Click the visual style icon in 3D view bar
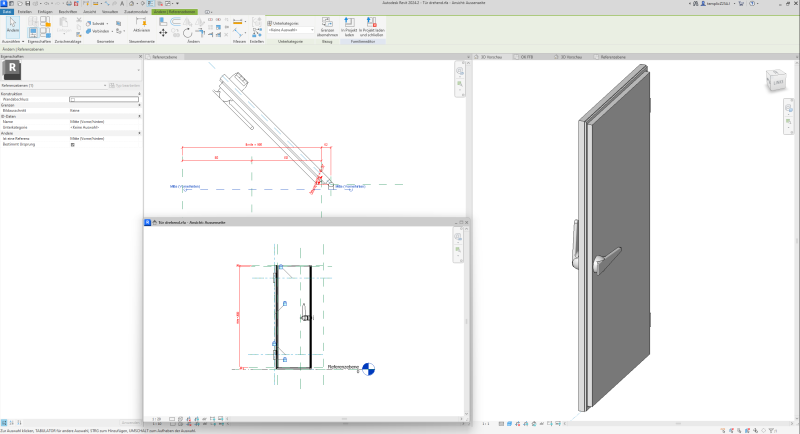 click(509, 423)
